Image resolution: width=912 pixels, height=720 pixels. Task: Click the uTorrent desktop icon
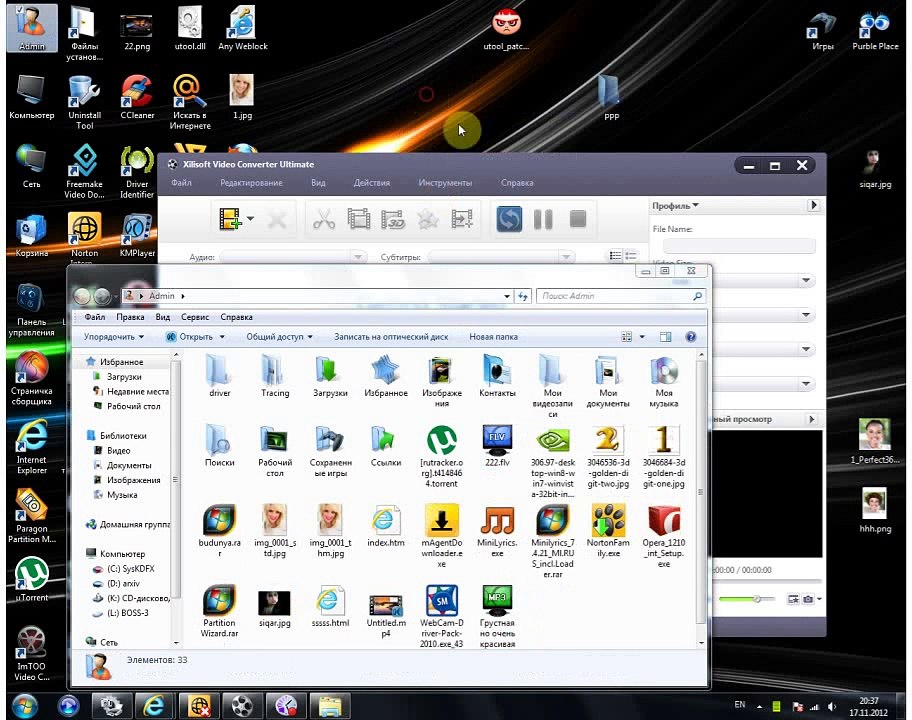point(31,579)
